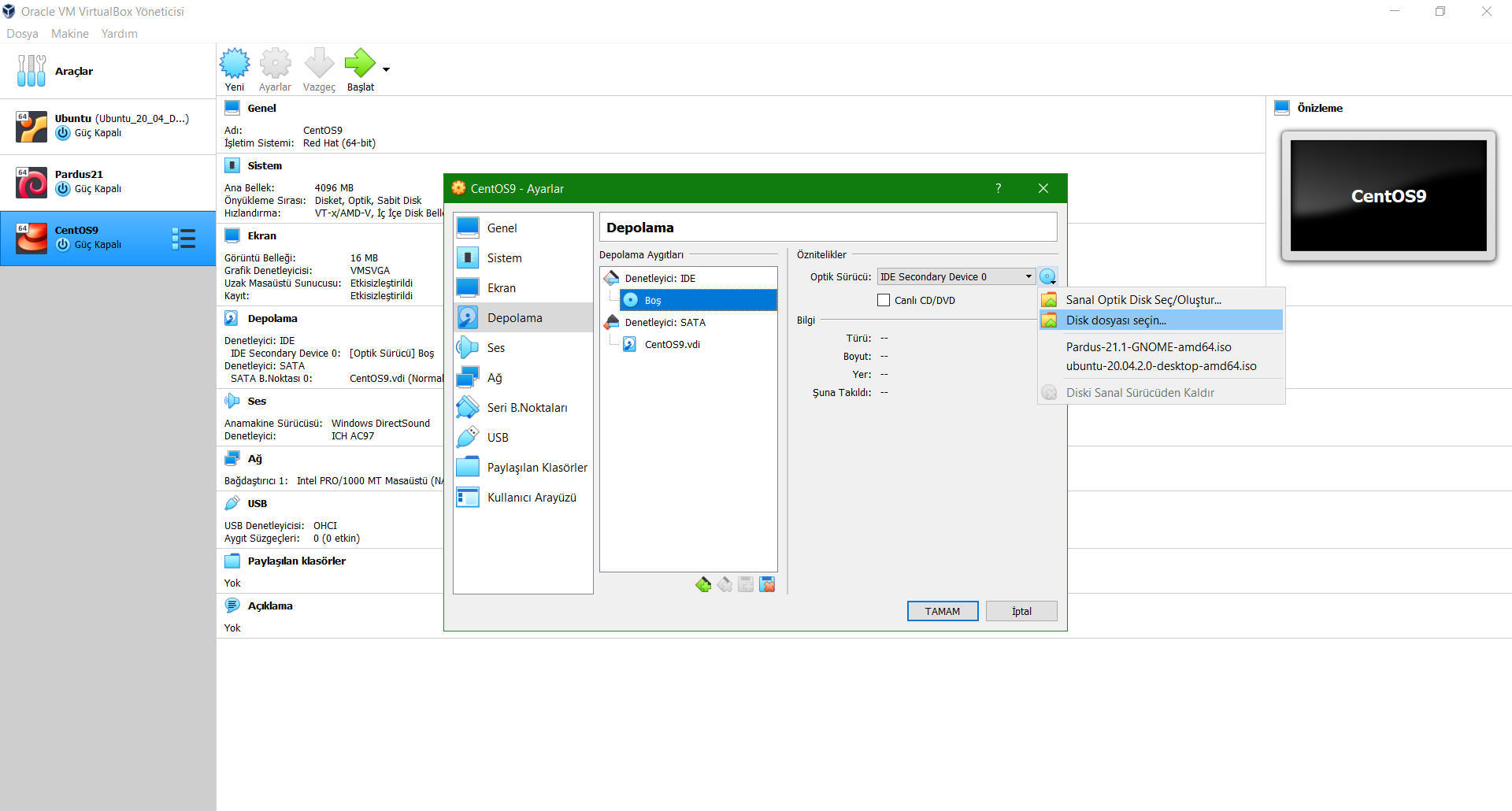Click the Açıklama speech bubble icon
Viewport: 1512px width, 811px height.
click(232, 605)
